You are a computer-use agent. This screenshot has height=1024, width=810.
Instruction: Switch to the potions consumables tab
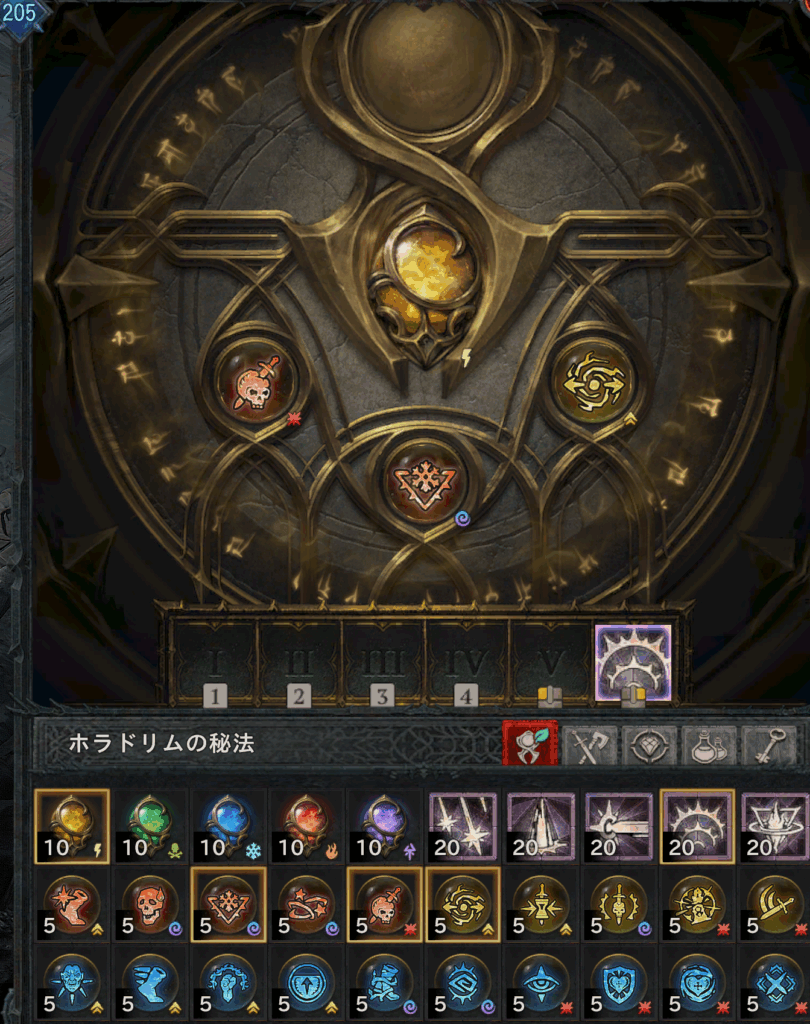(x=709, y=744)
